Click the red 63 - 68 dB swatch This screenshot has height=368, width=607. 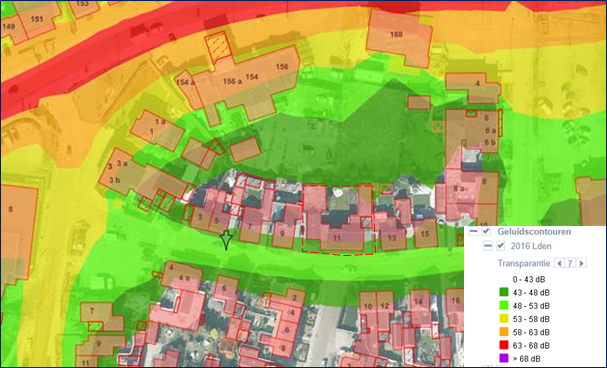click(x=504, y=345)
